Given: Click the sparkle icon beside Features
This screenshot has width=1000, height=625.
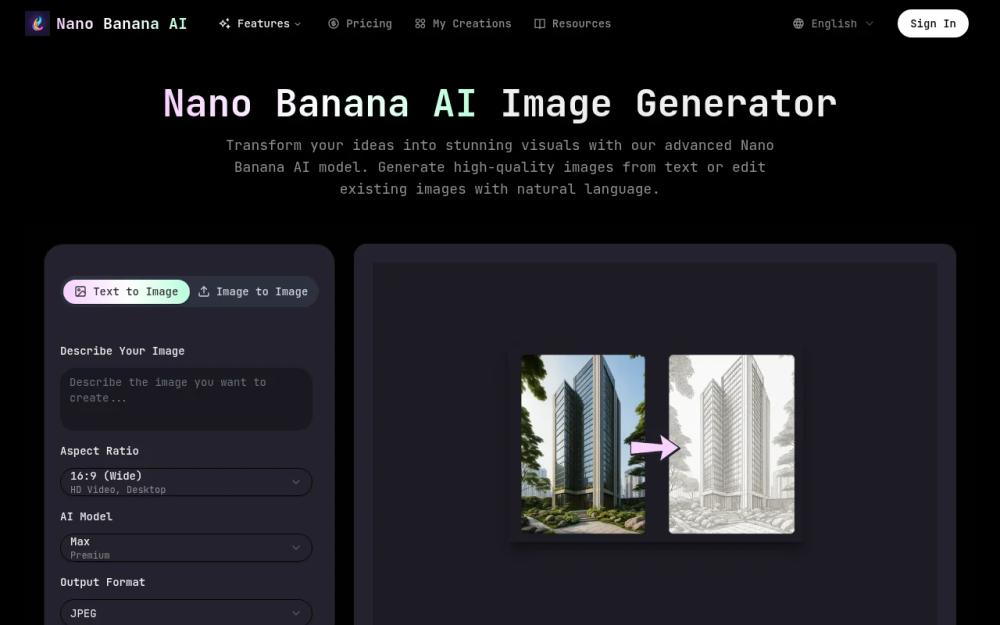Looking at the screenshot, I should pyautogui.click(x=224, y=24).
